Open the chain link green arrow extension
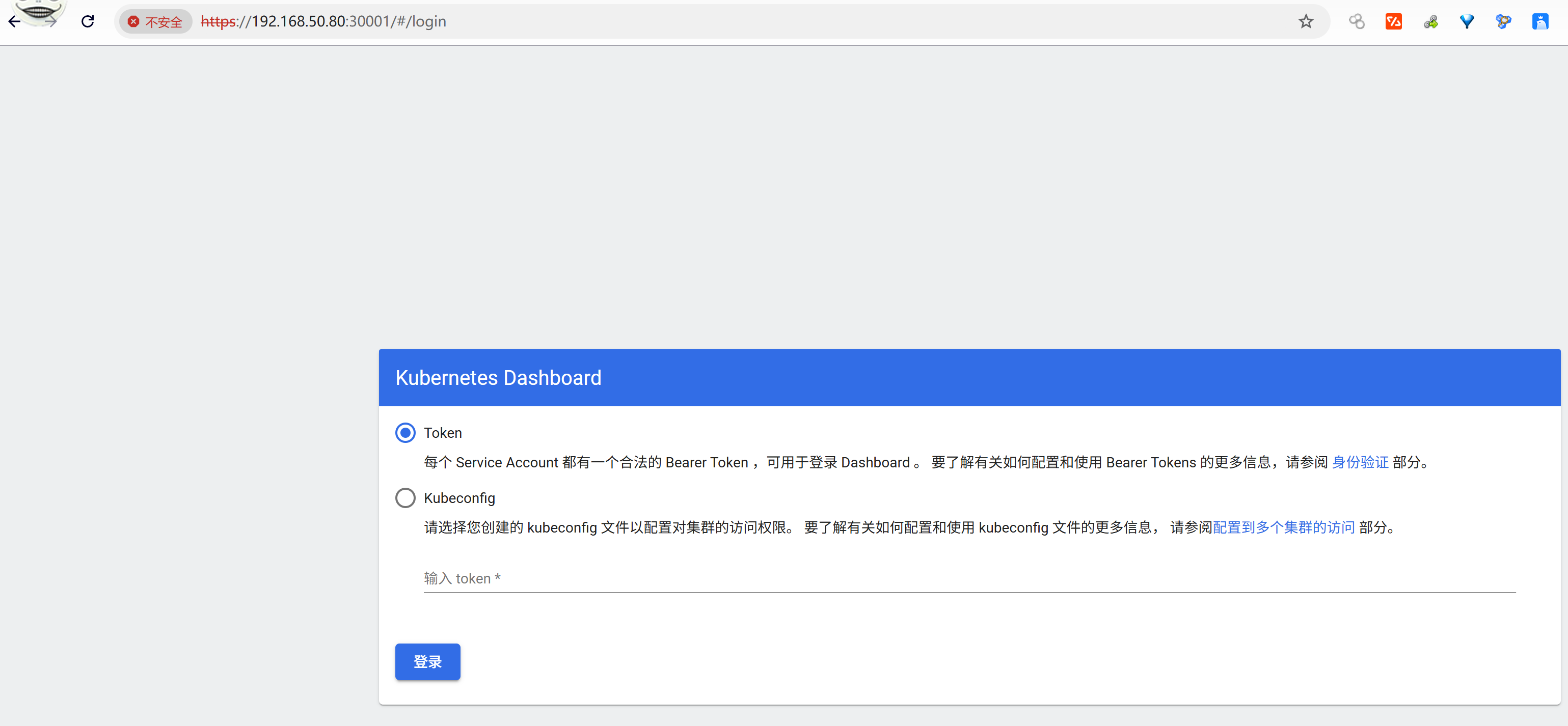Viewport: 1568px width, 726px height. click(x=1430, y=22)
